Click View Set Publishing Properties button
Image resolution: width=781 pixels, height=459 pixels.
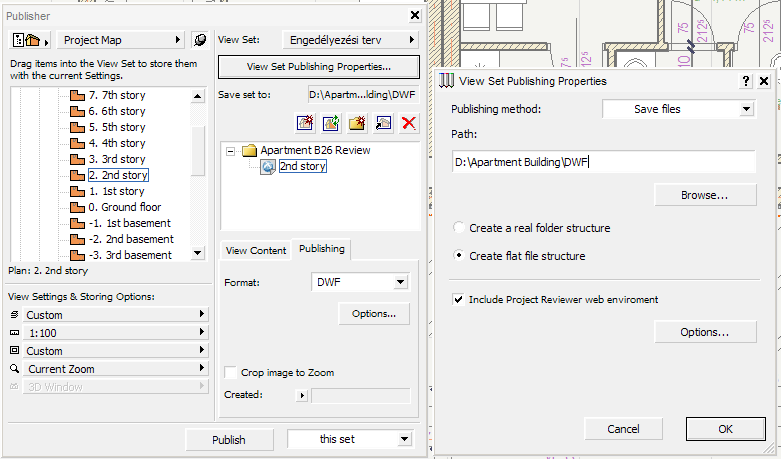point(319,67)
